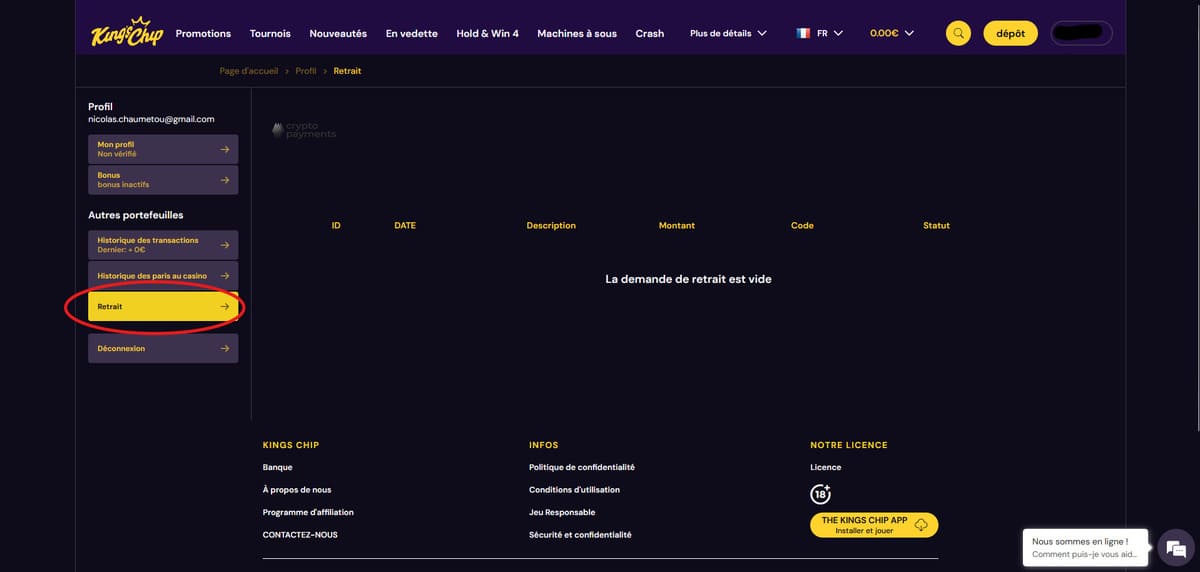Click arrow on Déconnexion button
This screenshot has height=572, width=1200.
coord(224,349)
